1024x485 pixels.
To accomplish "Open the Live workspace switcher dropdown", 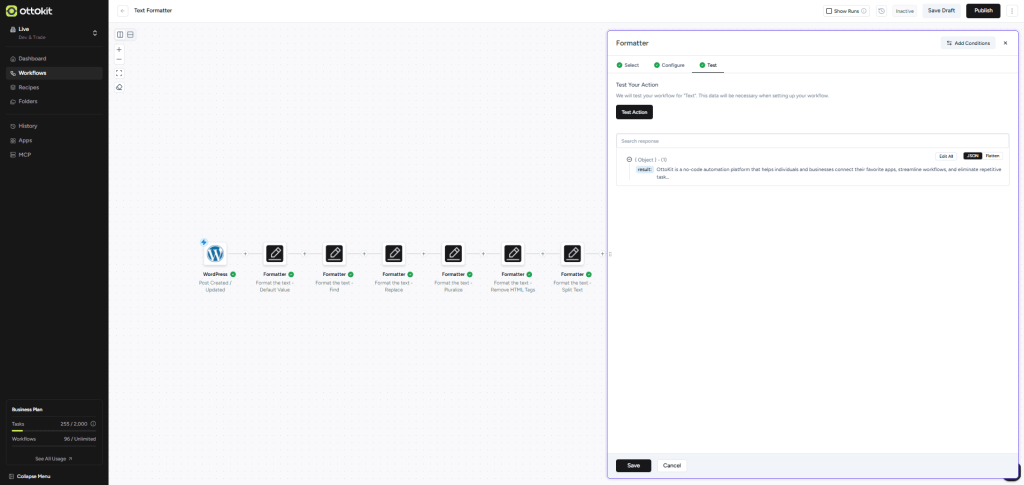I will point(94,33).
